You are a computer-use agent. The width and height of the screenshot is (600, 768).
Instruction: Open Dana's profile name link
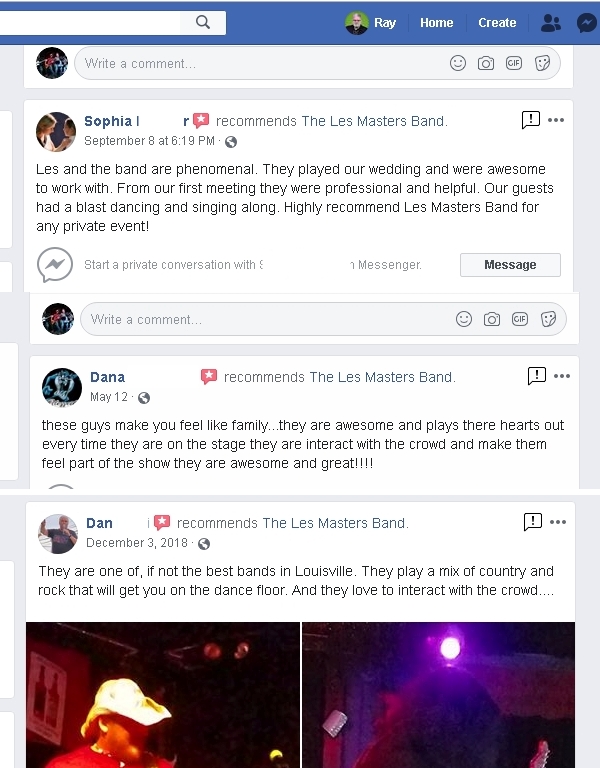(108, 377)
